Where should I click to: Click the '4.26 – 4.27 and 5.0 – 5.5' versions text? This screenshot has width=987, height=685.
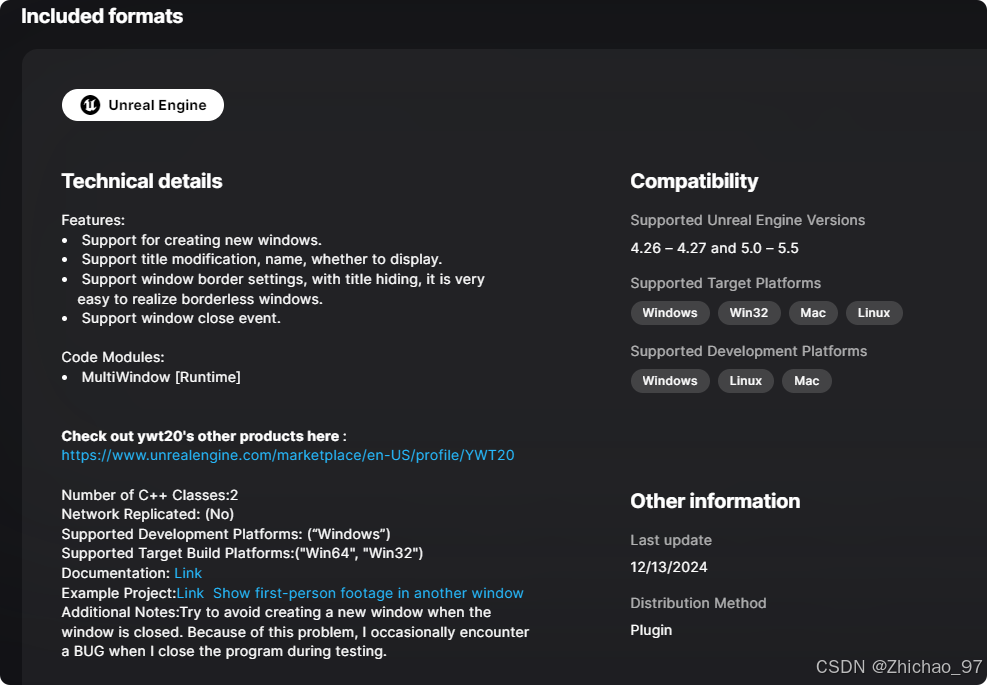714,248
